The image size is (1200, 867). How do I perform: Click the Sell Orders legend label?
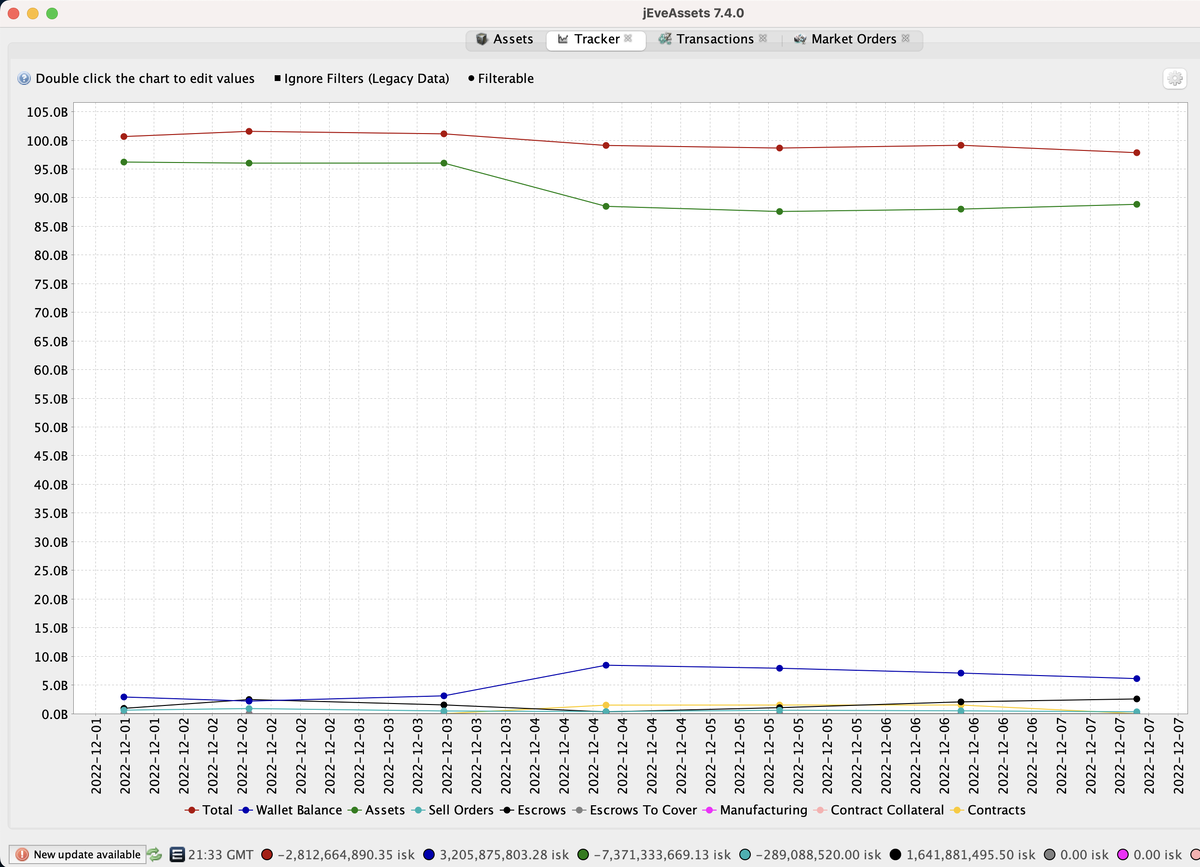click(461, 810)
